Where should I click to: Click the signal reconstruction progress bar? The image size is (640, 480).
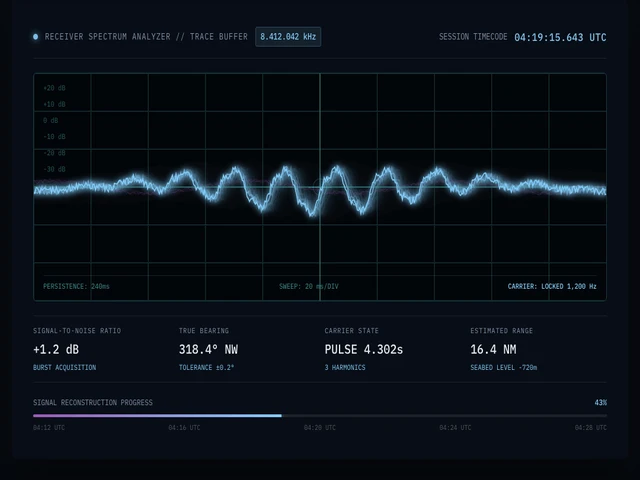[320, 416]
